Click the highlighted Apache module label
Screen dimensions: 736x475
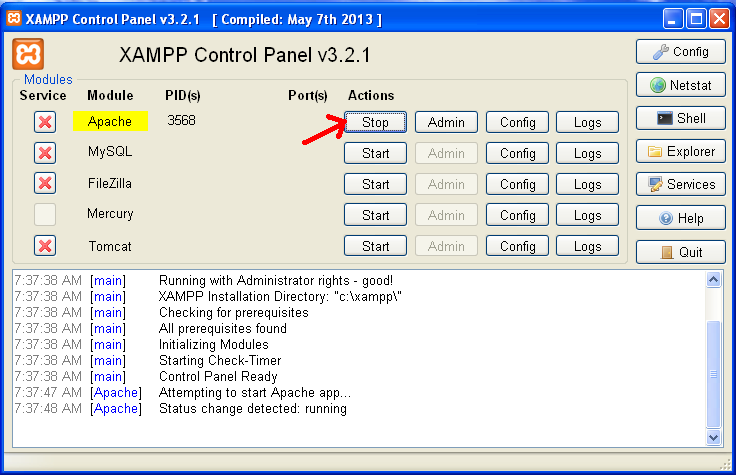click(110, 121)
